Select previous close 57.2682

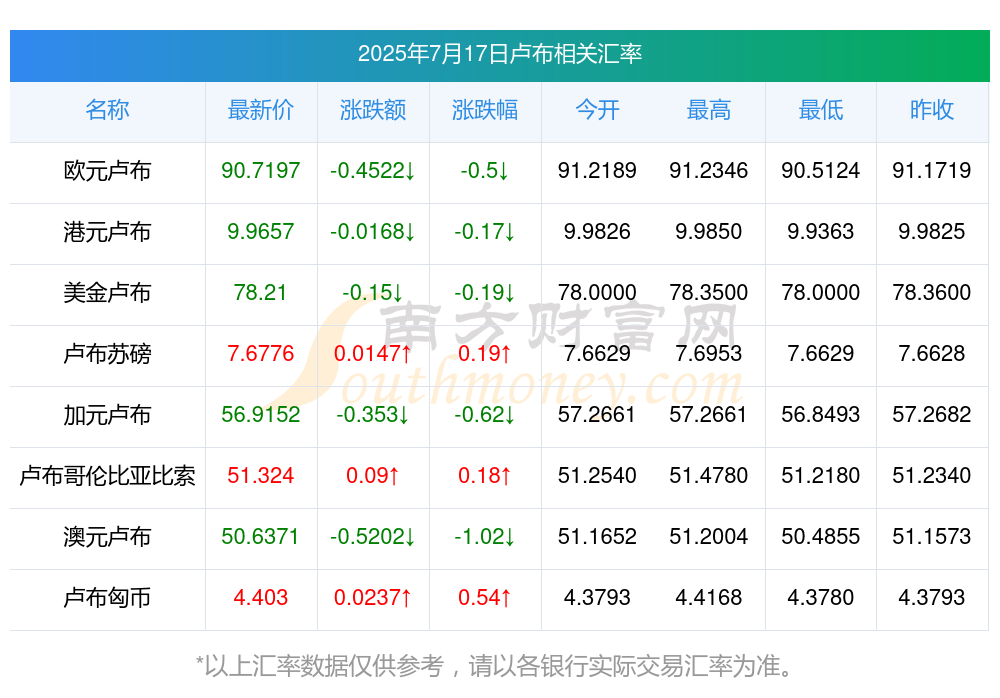pyautogui.click(x=932, y=414)
